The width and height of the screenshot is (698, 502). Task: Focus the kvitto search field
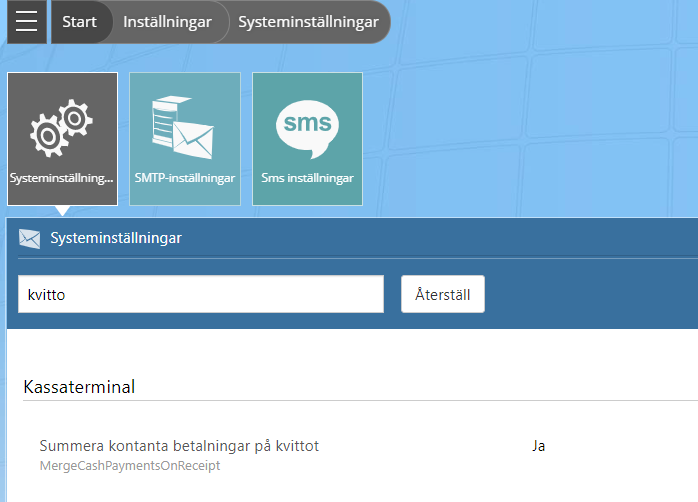[201, 294]
